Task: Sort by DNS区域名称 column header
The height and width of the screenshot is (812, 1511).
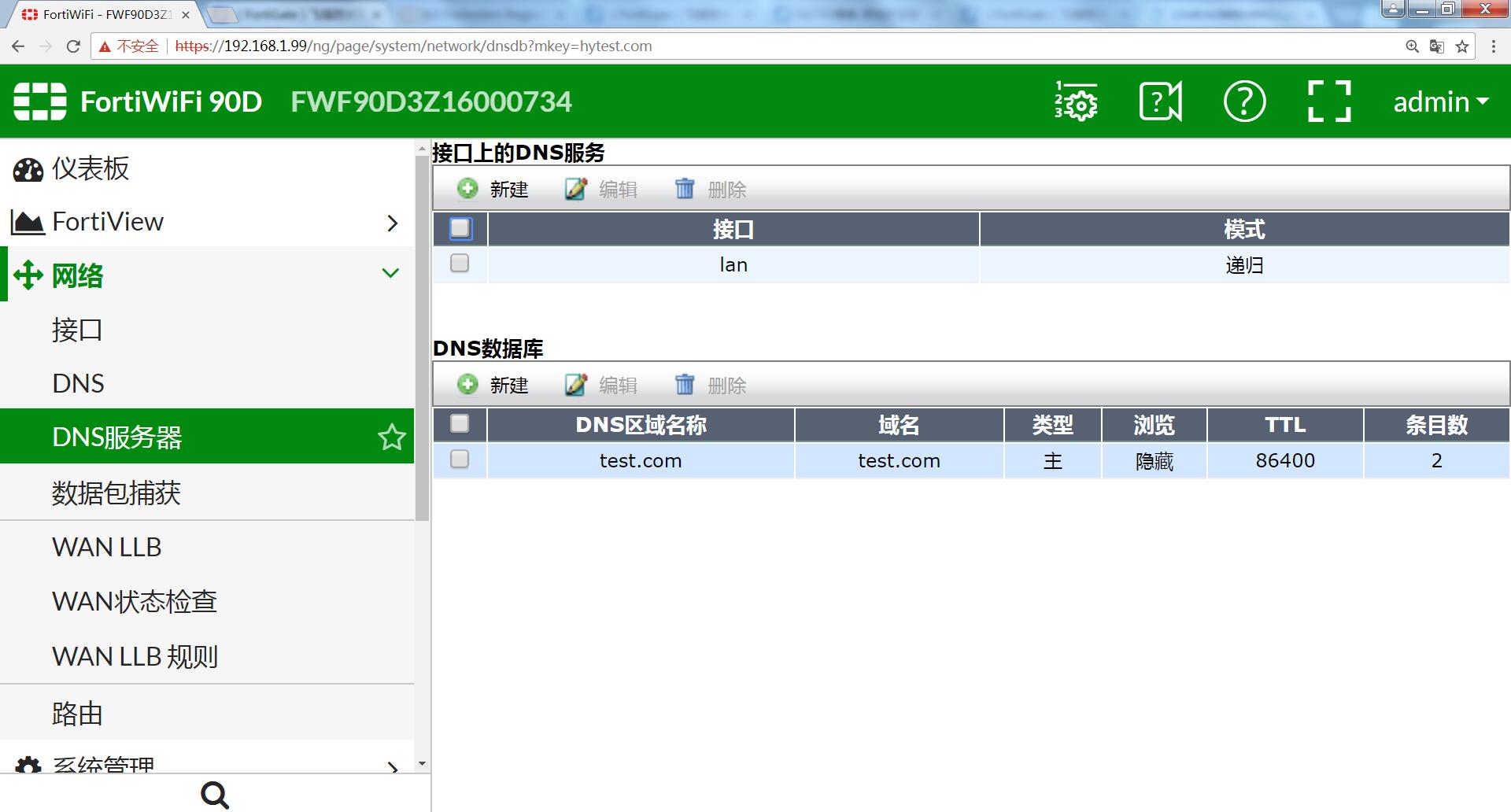Action: click(641, 425)
